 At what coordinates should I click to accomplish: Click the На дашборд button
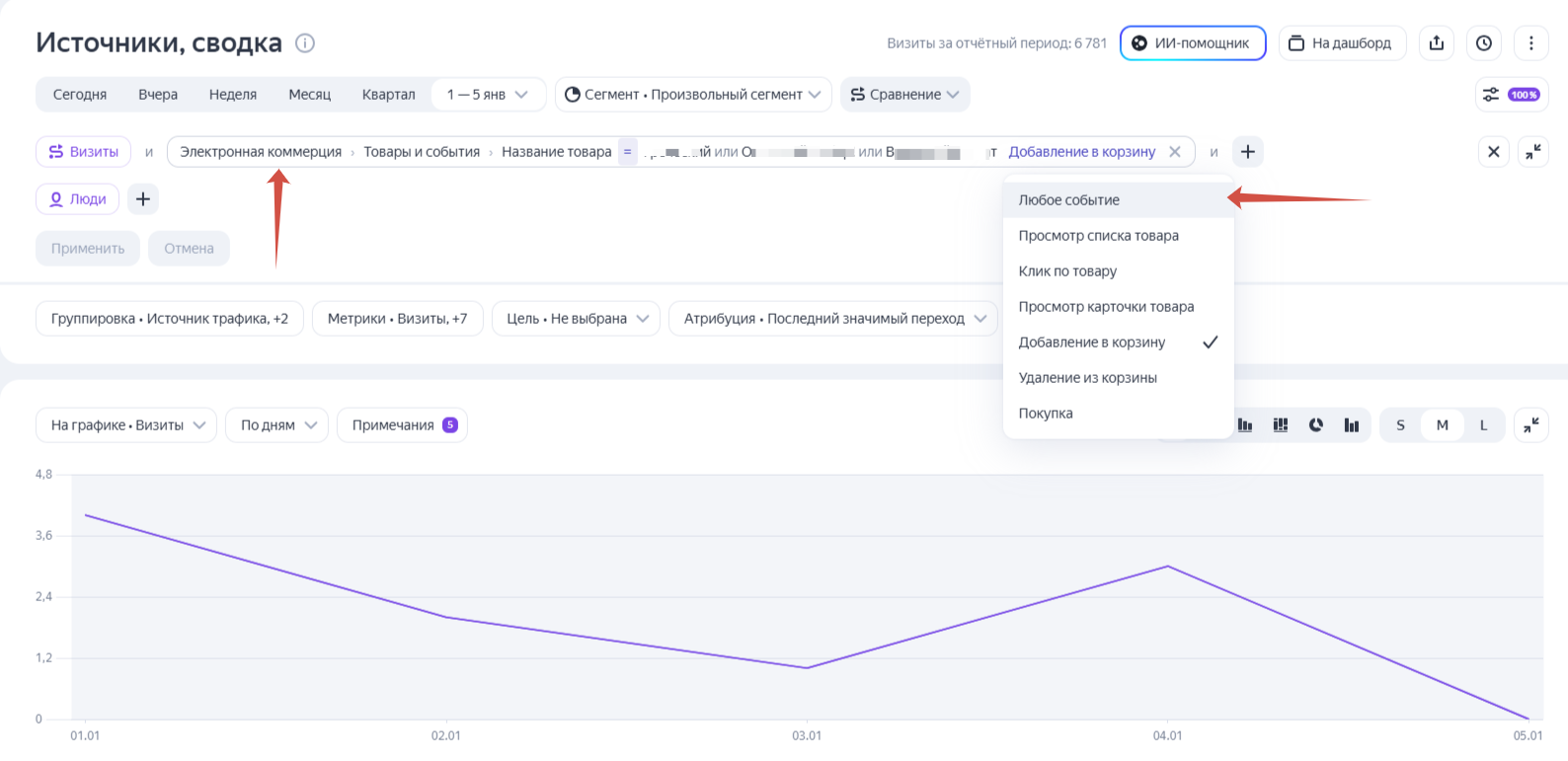(x=1342, y=43)
